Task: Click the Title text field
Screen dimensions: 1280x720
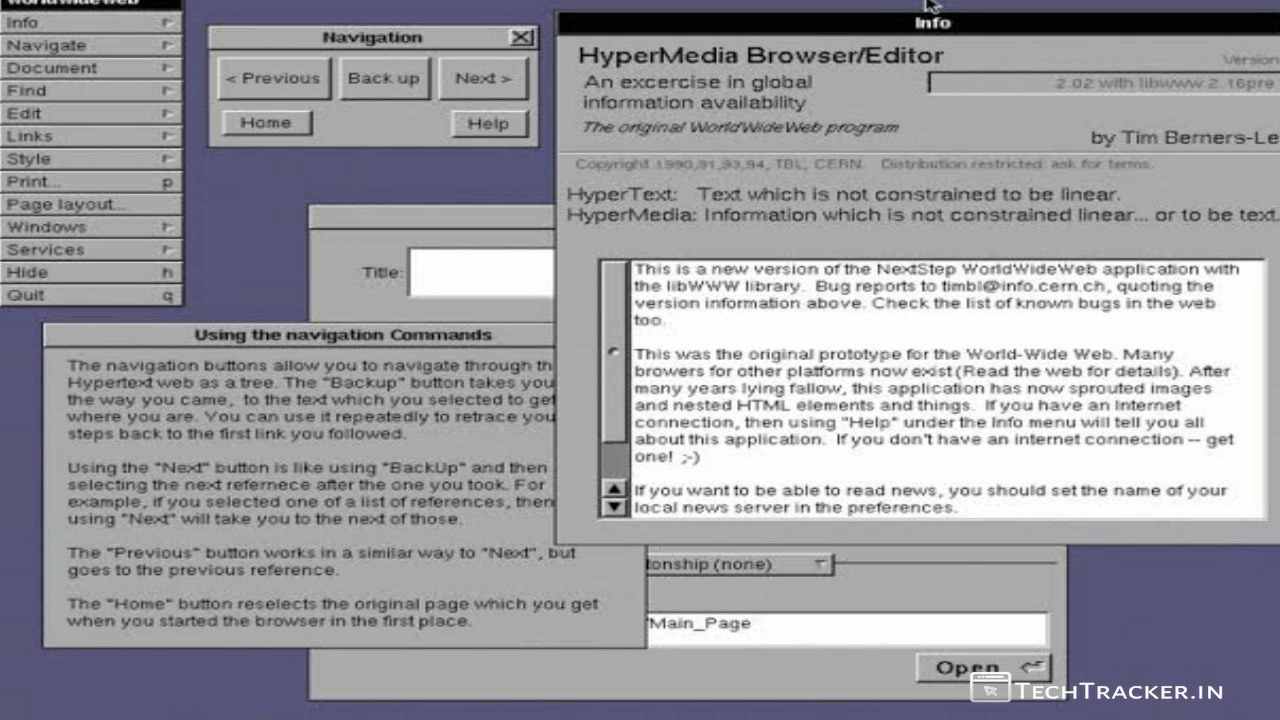Action: (x=480, y=272)
